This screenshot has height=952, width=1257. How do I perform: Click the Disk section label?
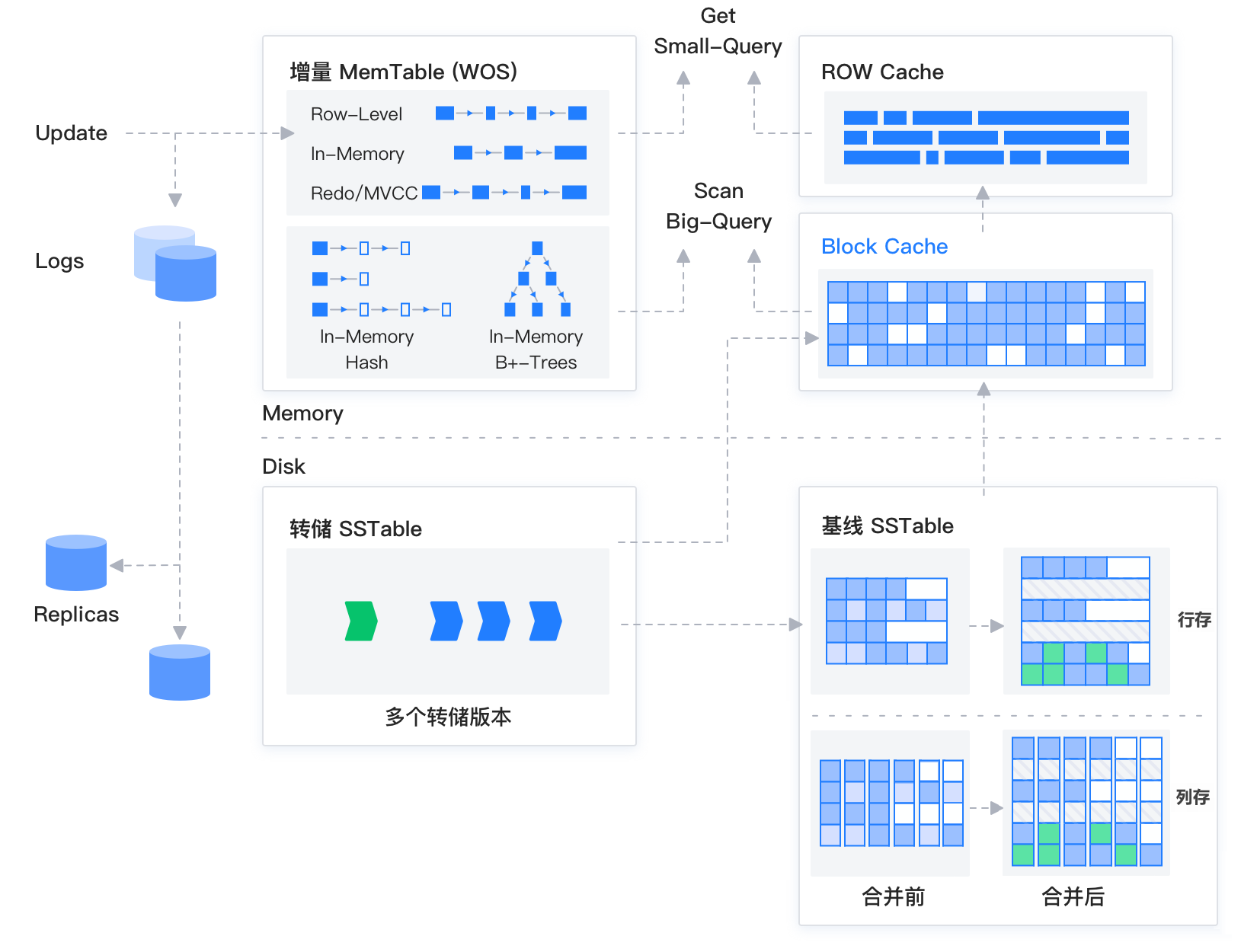click(283, 467)
